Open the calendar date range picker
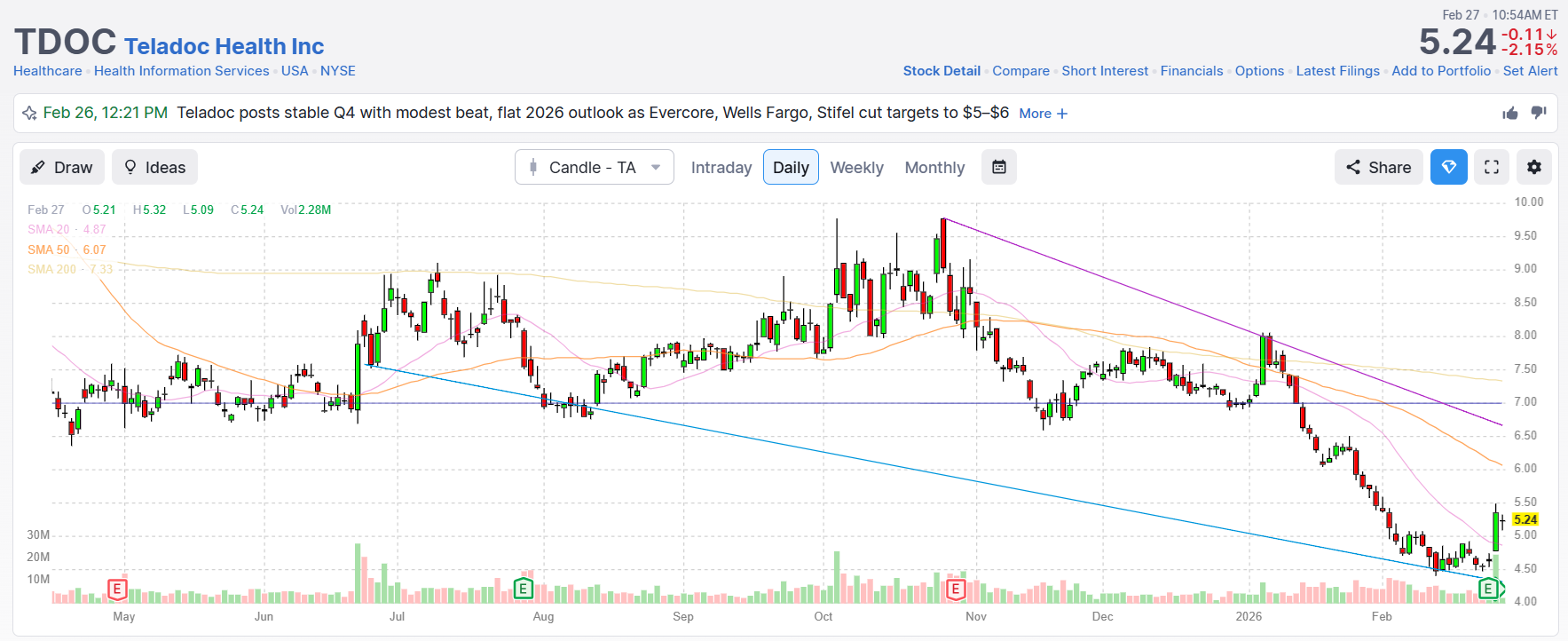Screen dimensions: 1568x641 click(x=999, y=167)
